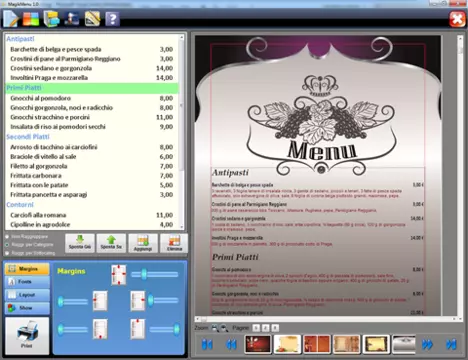Select the Non Raggruppare radio option
Image resolution: width=468 pixels, height=360 pixels.
point(7,237)
